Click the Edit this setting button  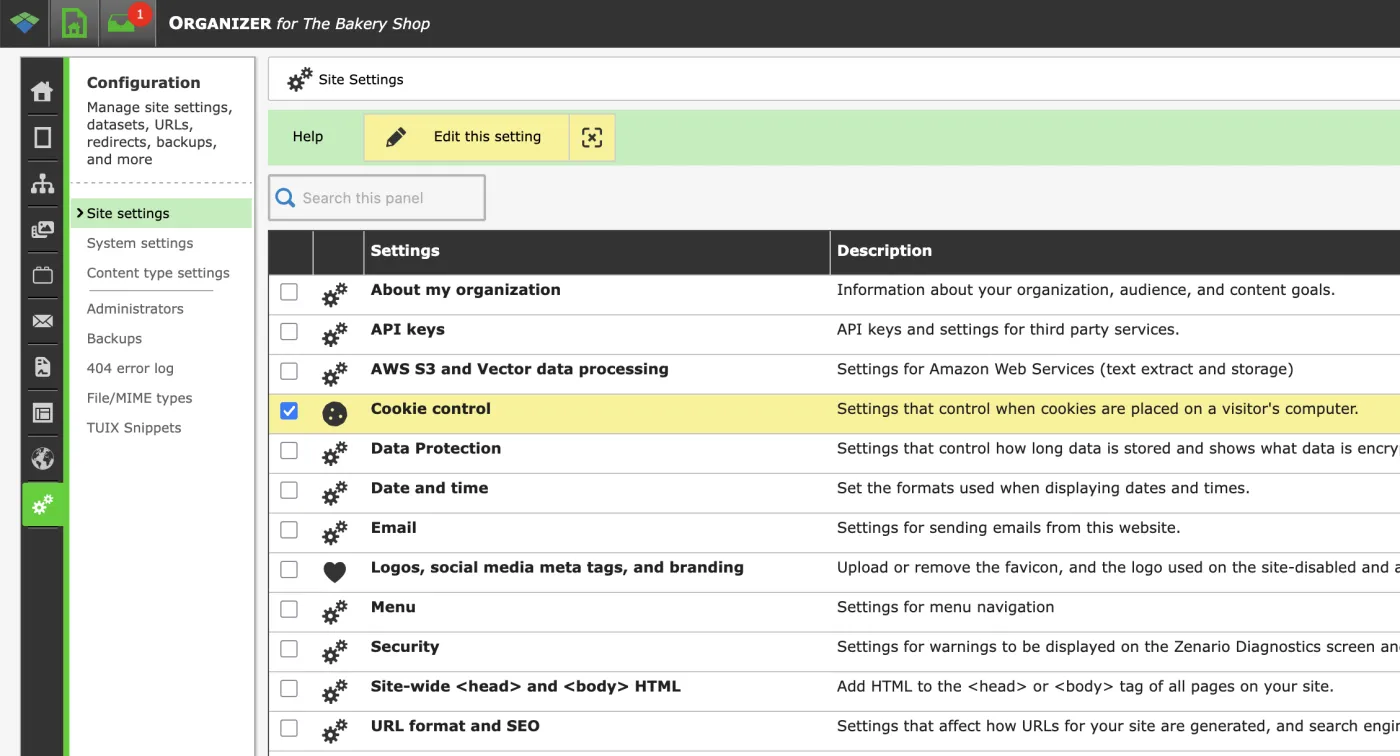[466, 137]
